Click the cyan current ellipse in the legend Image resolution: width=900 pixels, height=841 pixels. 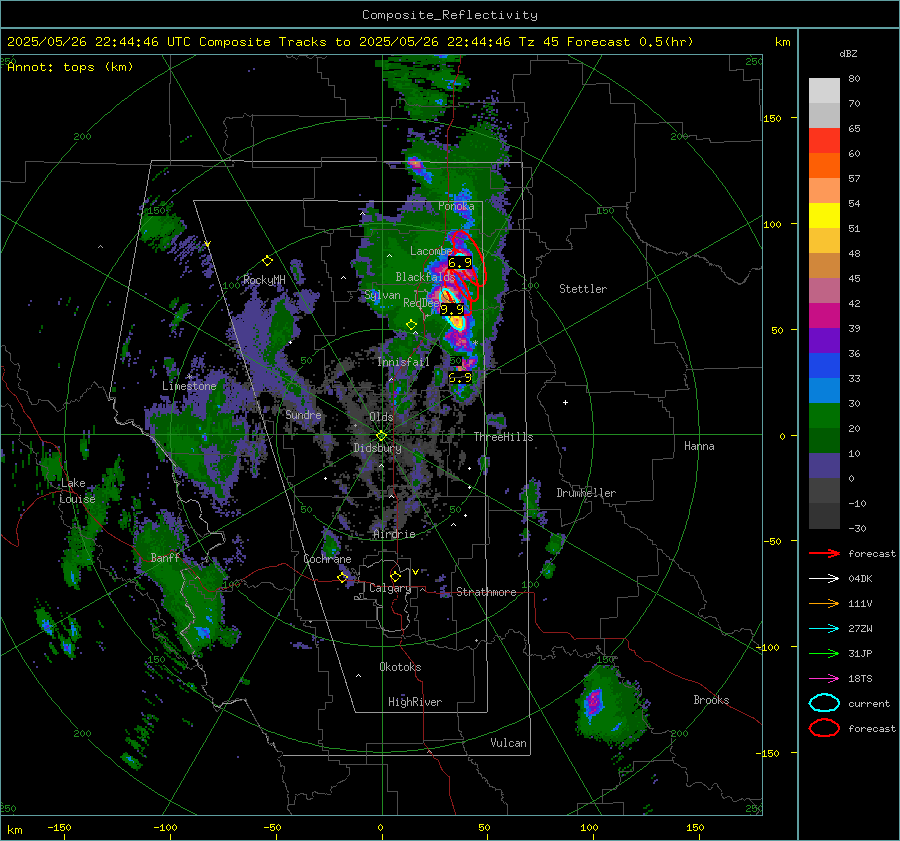click(824, 703)
